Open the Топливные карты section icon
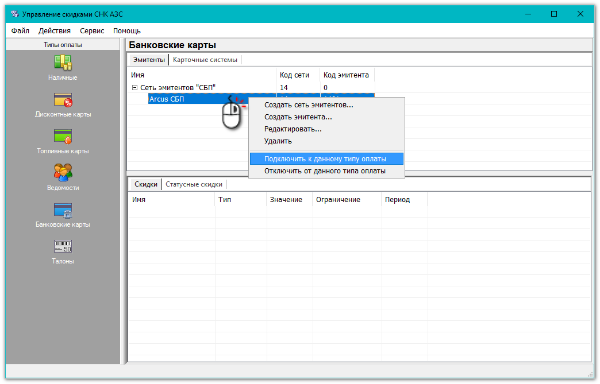This screenshot has height=384, width=600. coord(63,137)
